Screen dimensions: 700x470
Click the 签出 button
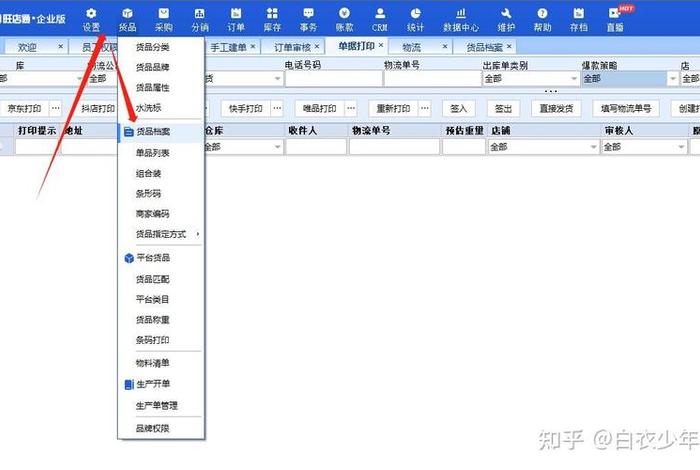tap(503, 108)
